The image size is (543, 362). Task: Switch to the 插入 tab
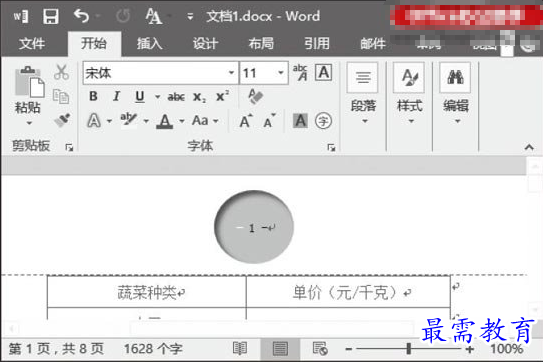150,44
